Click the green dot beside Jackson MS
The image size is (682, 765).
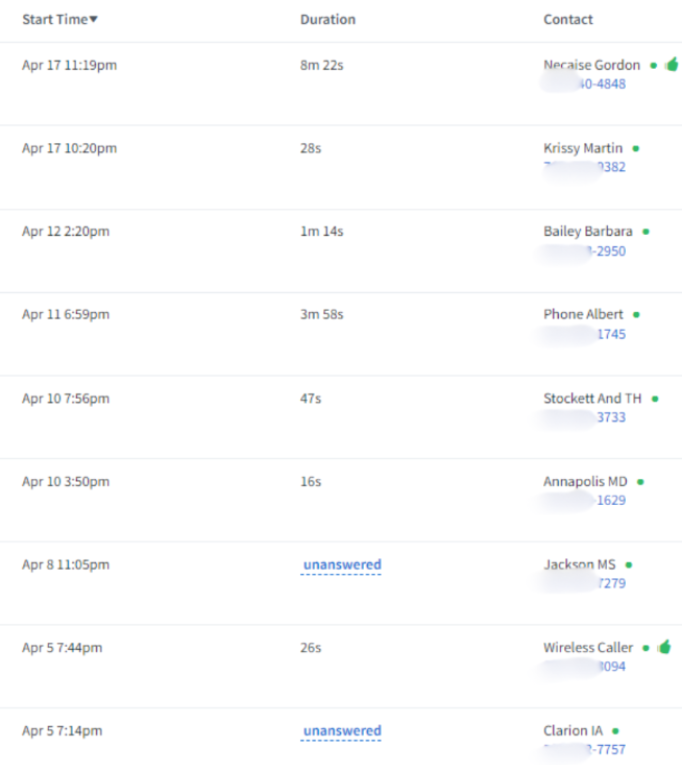[x=629, y=564]
